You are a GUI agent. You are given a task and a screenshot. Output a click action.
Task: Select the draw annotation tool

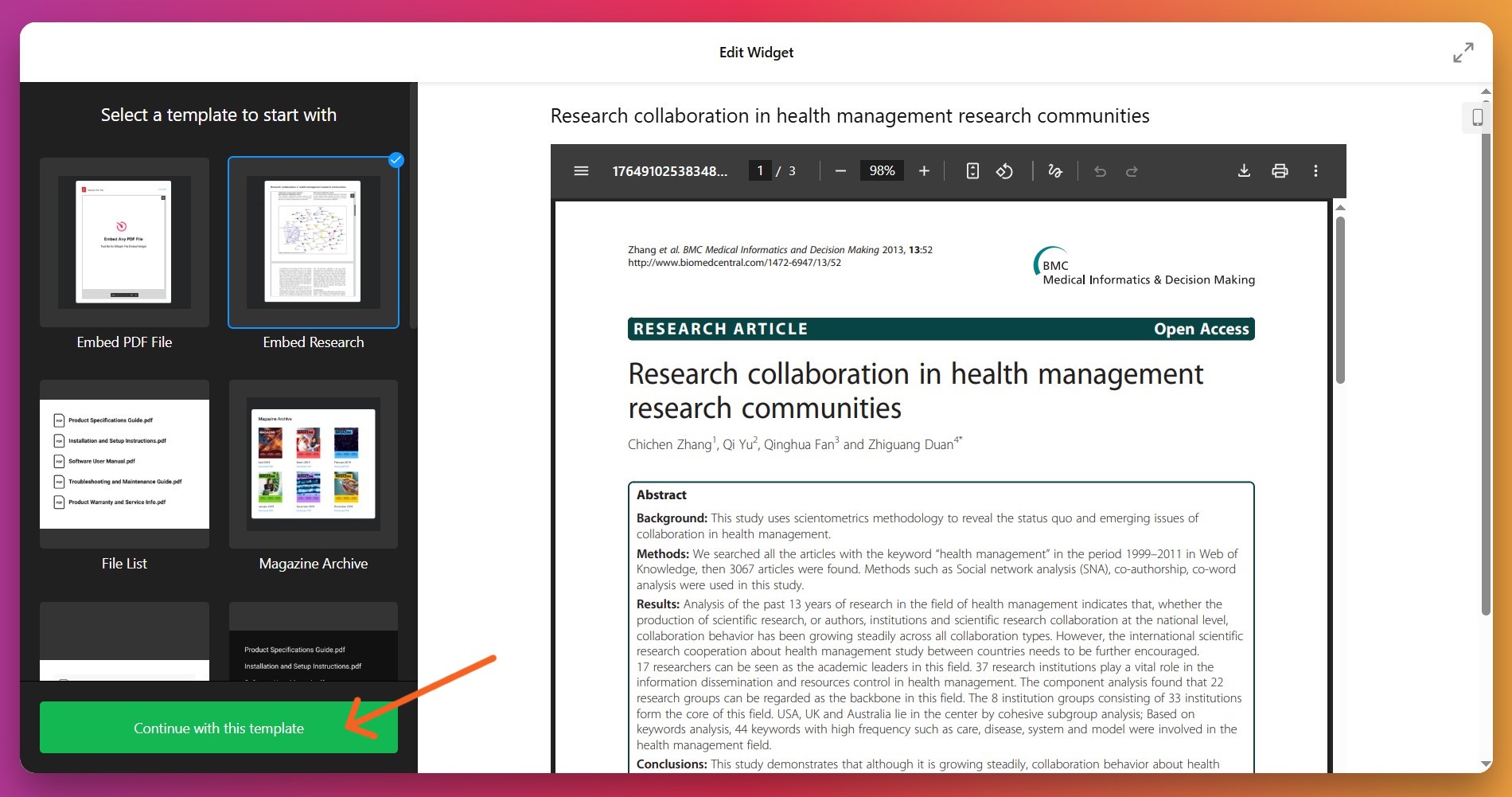pos(1055,171)
